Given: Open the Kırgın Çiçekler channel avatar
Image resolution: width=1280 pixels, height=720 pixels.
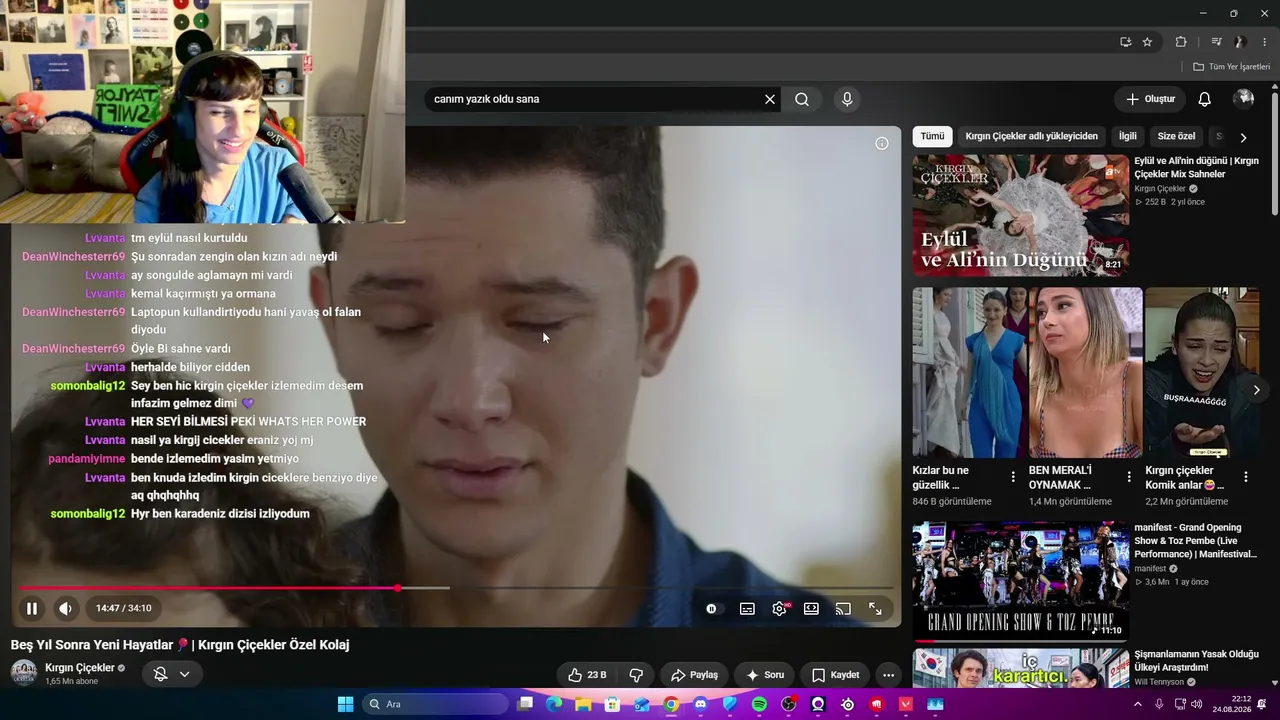Looking at the screenshot, I should (x=24, y=673).
